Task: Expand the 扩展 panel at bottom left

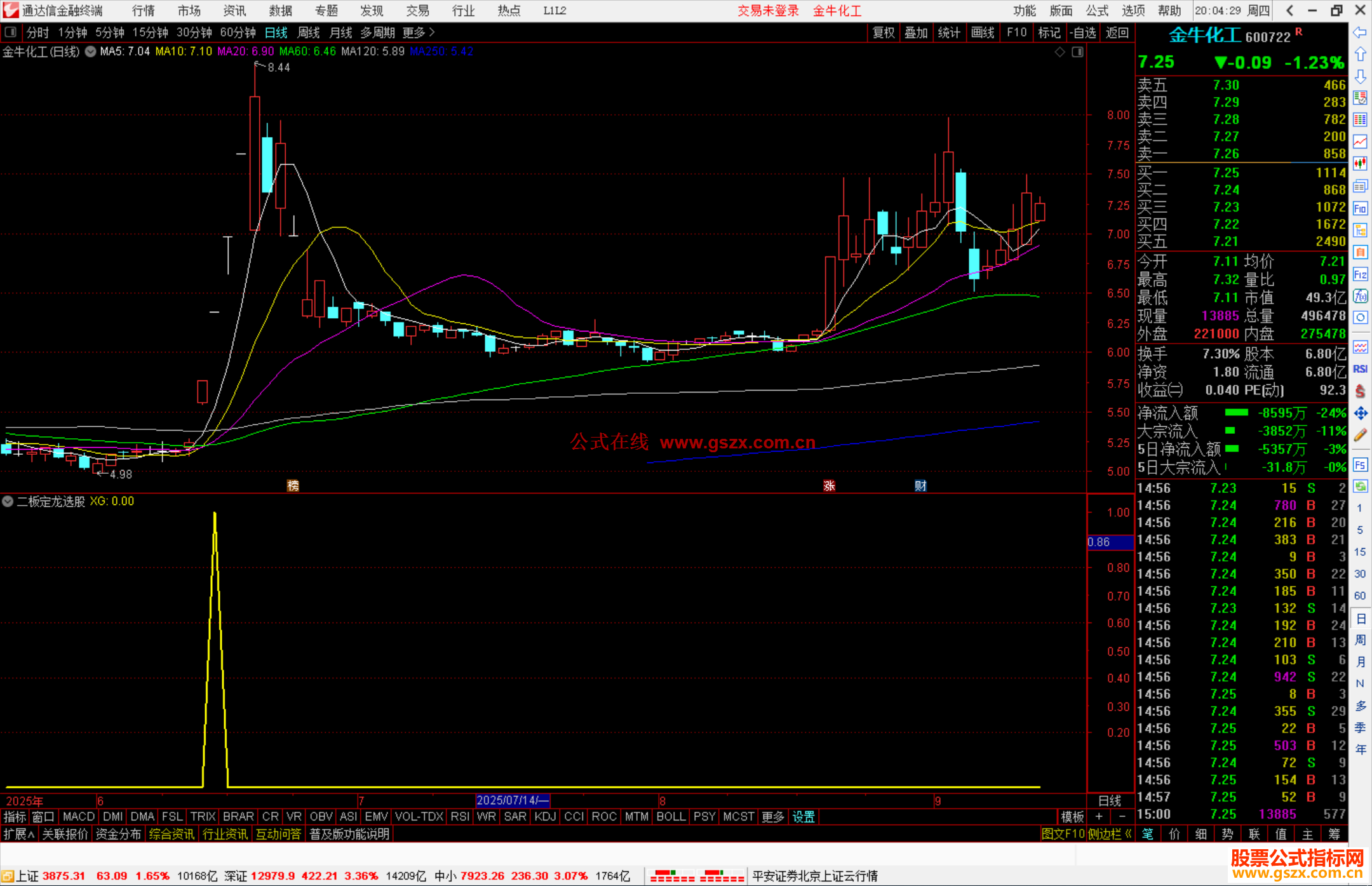Action: point(18,834)
